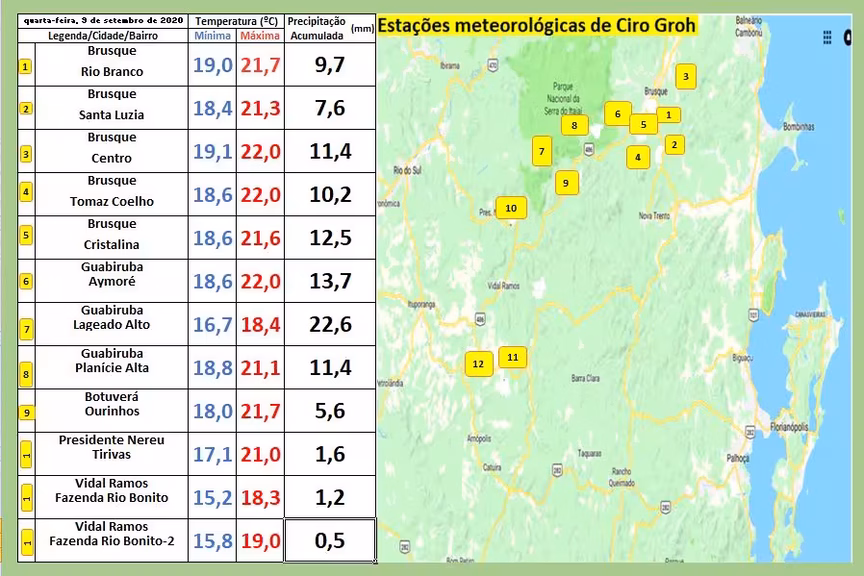Click yellow legend box 6 beside Aymoré
The image size is (864, 576).
point(25,283)
